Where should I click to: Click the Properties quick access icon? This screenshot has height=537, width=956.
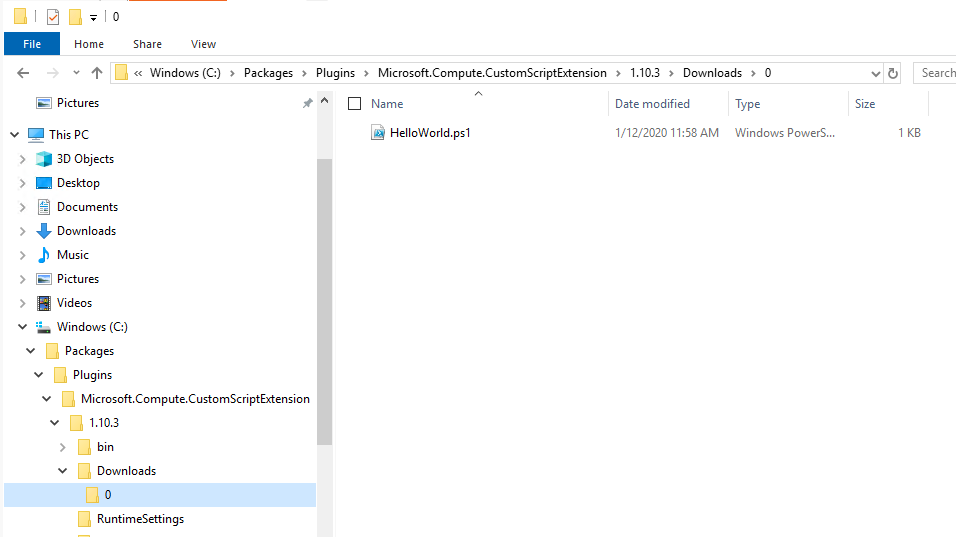click(53, 16)
